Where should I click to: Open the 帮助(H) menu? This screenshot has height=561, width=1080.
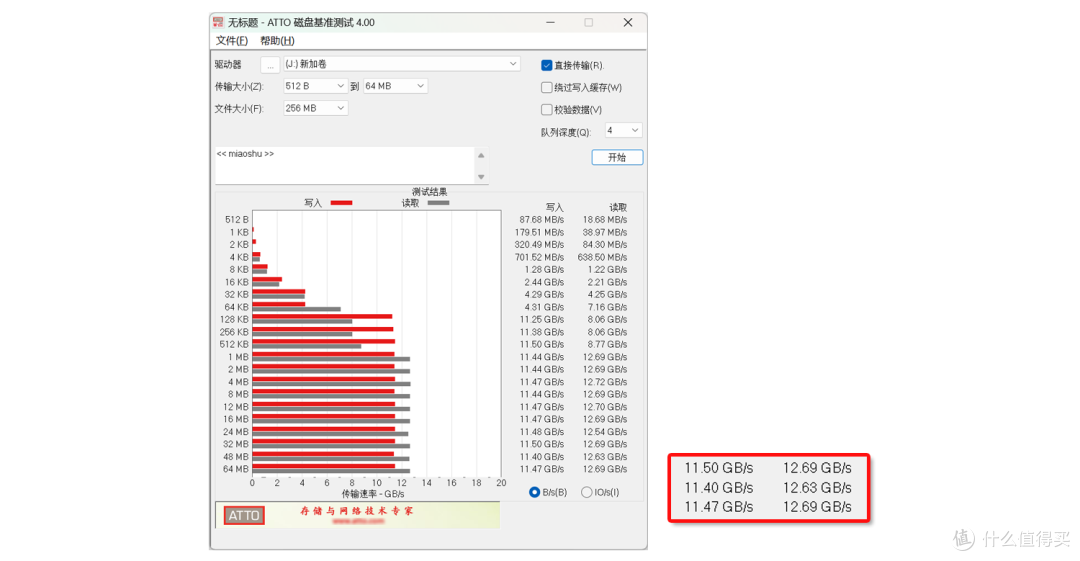click(x=277, y=41)
